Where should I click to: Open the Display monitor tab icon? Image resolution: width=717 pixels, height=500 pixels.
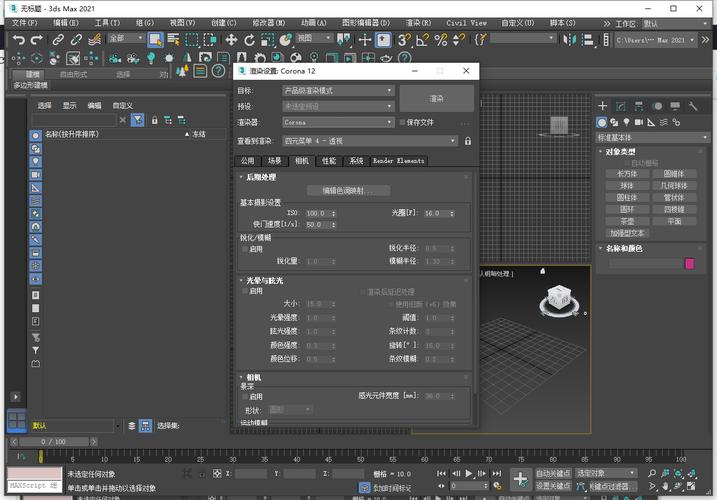(675, 106)
